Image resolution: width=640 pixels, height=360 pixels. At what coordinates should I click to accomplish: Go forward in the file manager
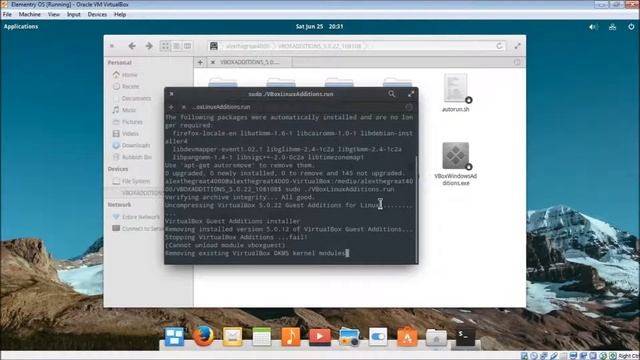click(x=149, y=46)
